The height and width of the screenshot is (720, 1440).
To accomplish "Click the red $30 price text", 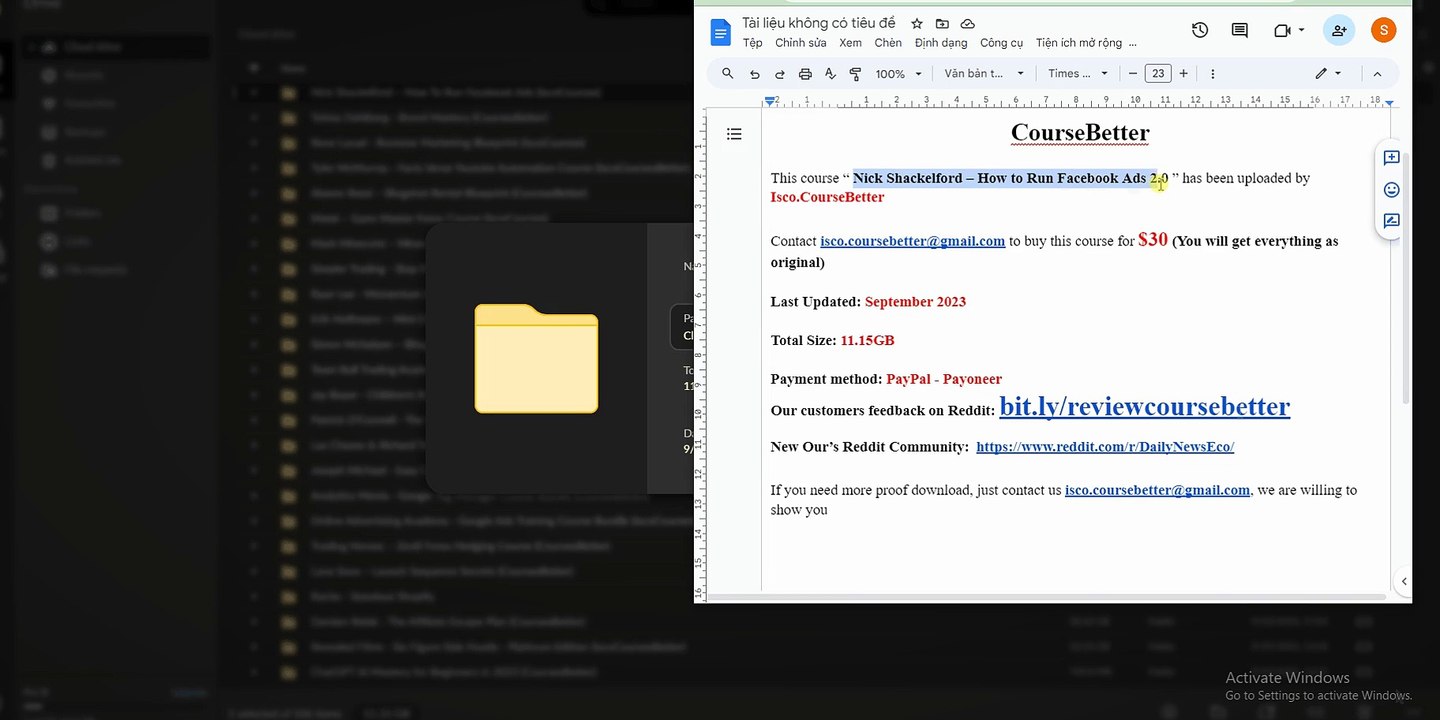I will [1153, 239].
